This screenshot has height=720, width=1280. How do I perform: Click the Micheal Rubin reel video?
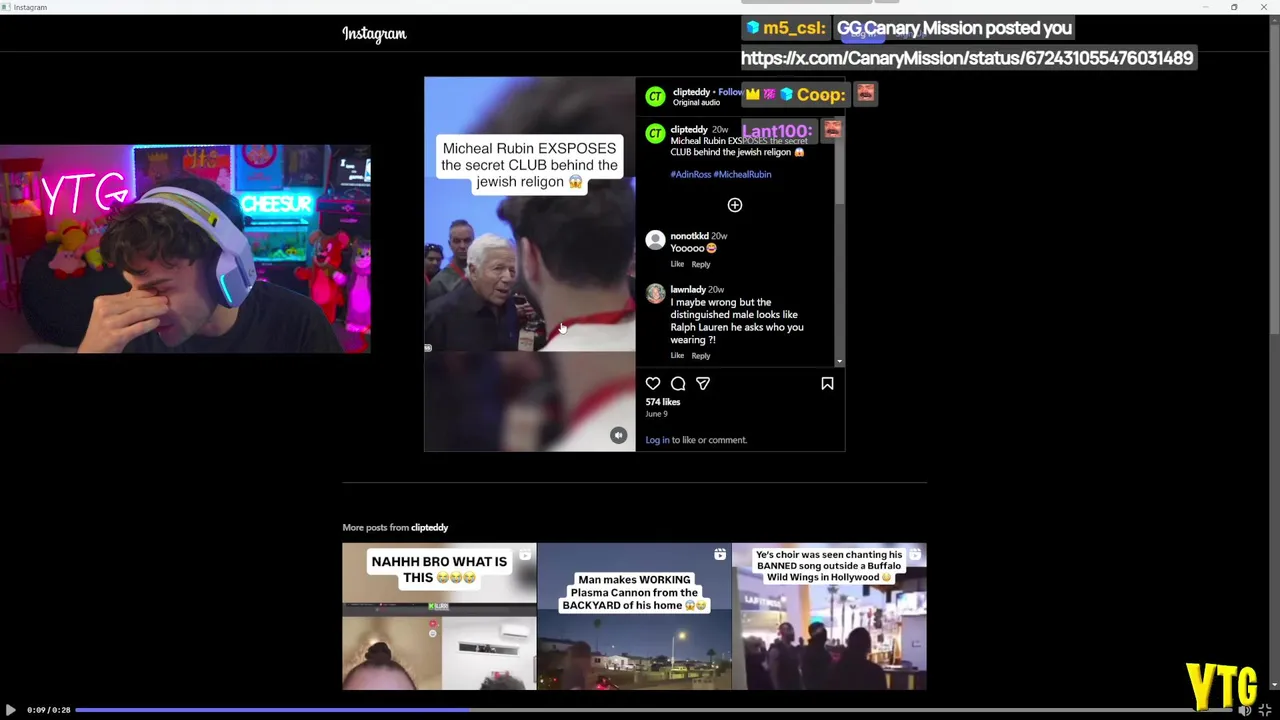(529, 264)
